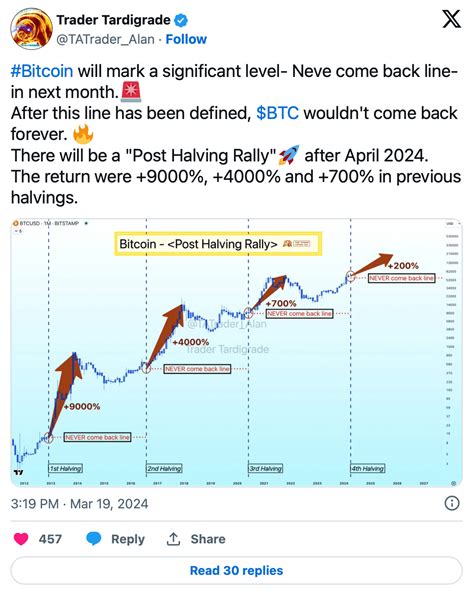This screenshot has width=474, height=595.
Task: Click the share upload icon
Action: pyautogui.click(x=173, y=539)
